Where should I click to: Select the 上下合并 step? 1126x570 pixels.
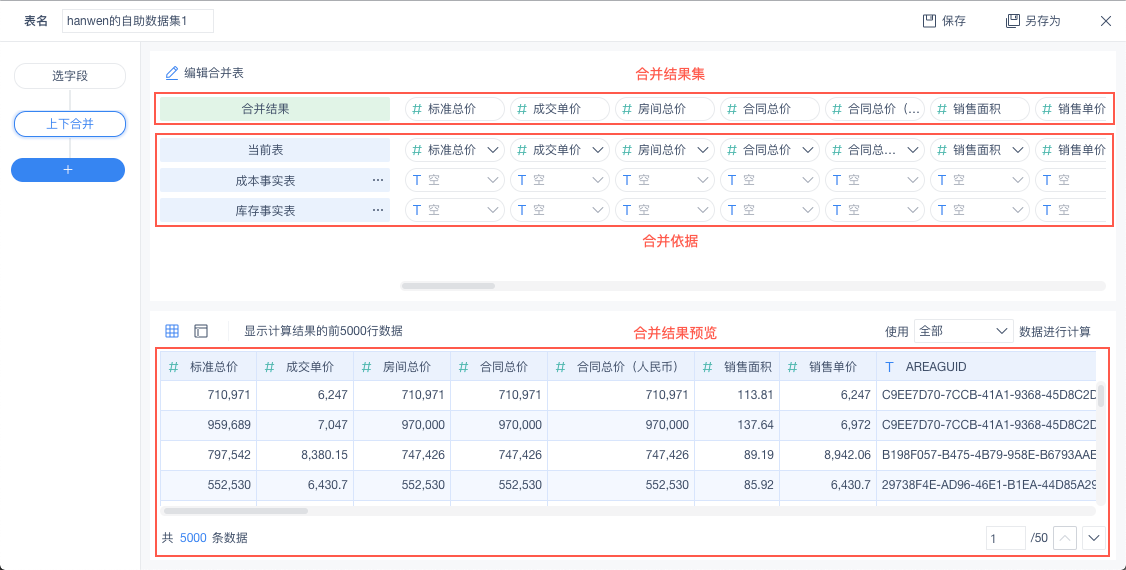point(70,124)
